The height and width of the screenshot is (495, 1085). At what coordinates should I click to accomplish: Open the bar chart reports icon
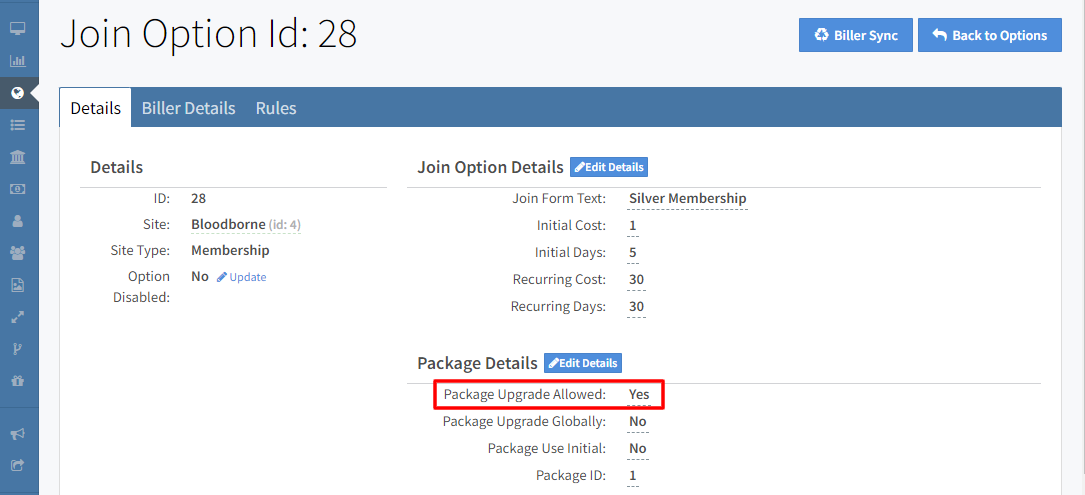click(17, 60)
